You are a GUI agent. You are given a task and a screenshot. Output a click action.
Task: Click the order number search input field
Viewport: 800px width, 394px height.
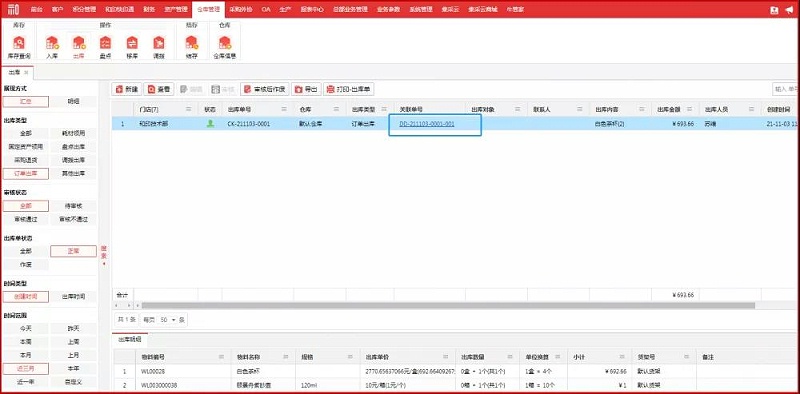point(785,89)
